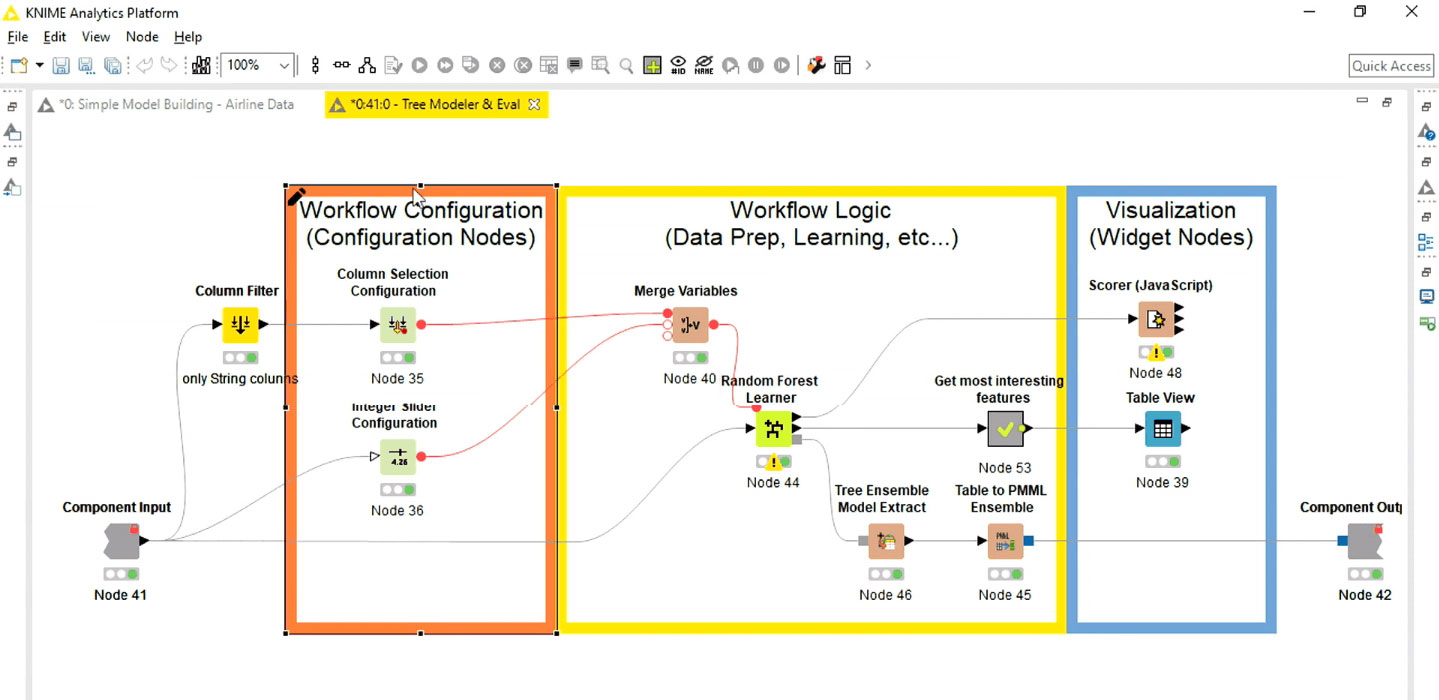The width and height of the screenshot is (1439, 700).
Task: Select the Random Forest Learner node
Action: [773, 429]
